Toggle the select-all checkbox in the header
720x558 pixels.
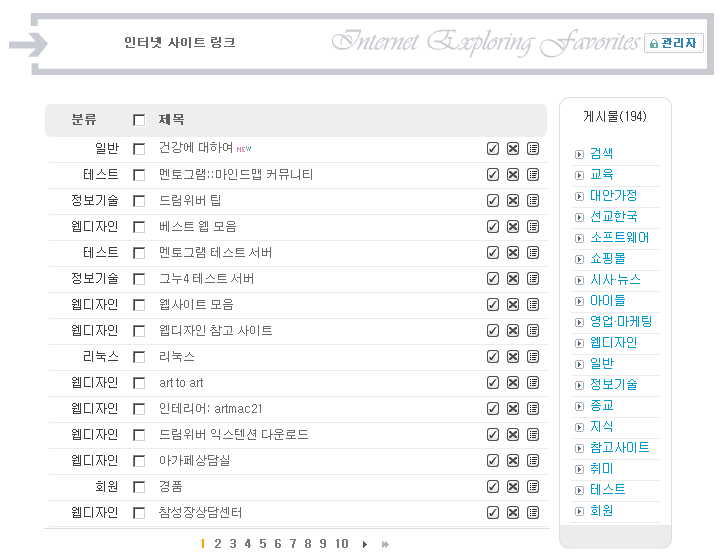(139, 120)
